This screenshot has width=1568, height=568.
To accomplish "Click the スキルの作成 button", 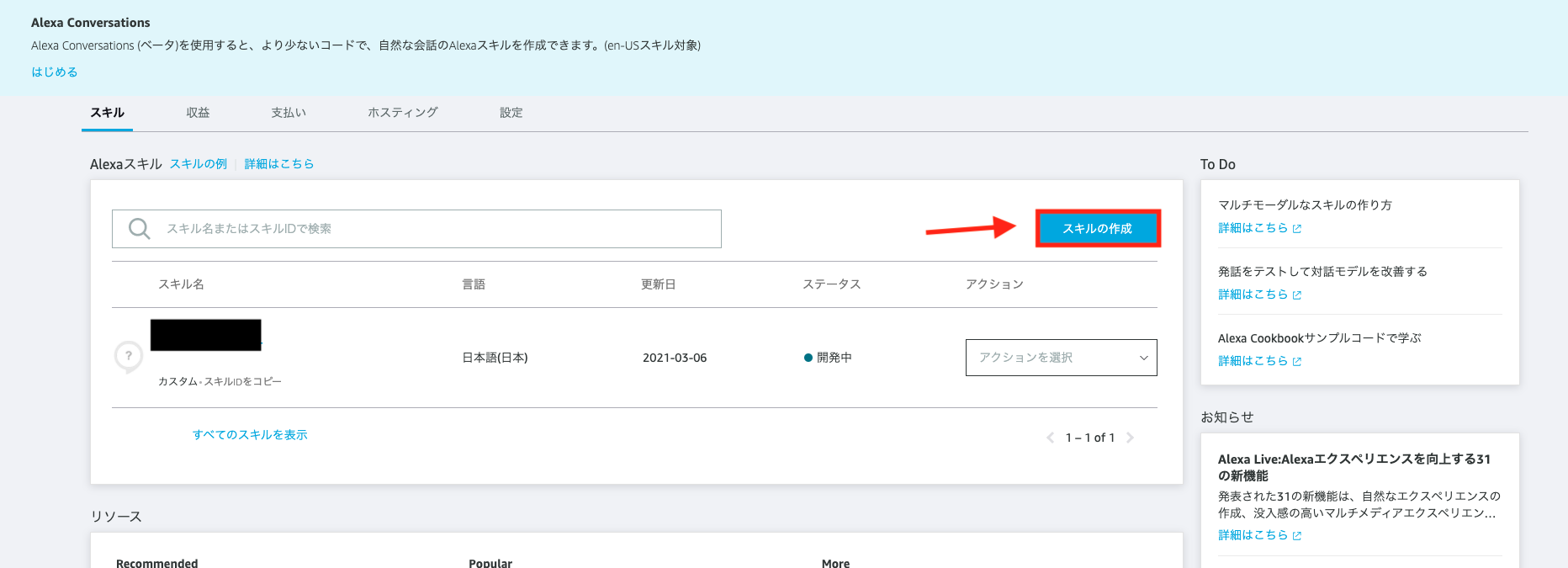I will click(1098, 228).
